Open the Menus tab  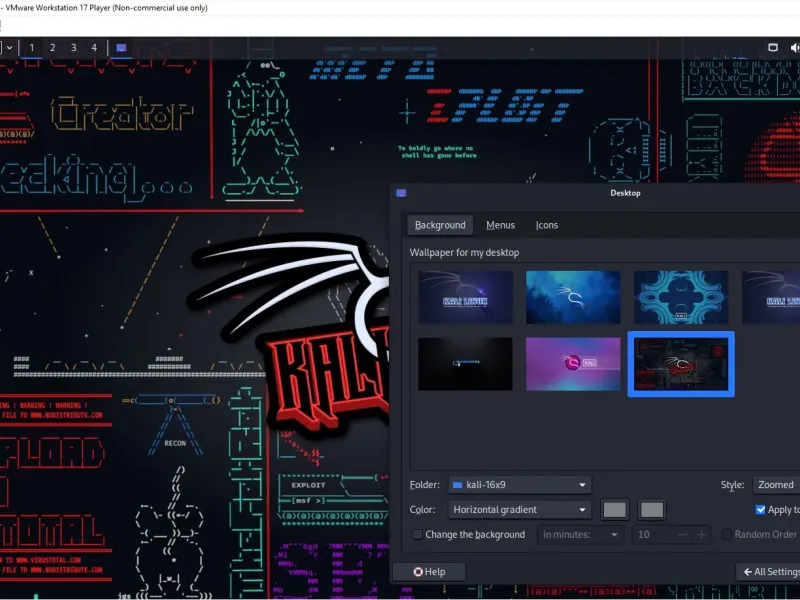(x=500, y=225)
